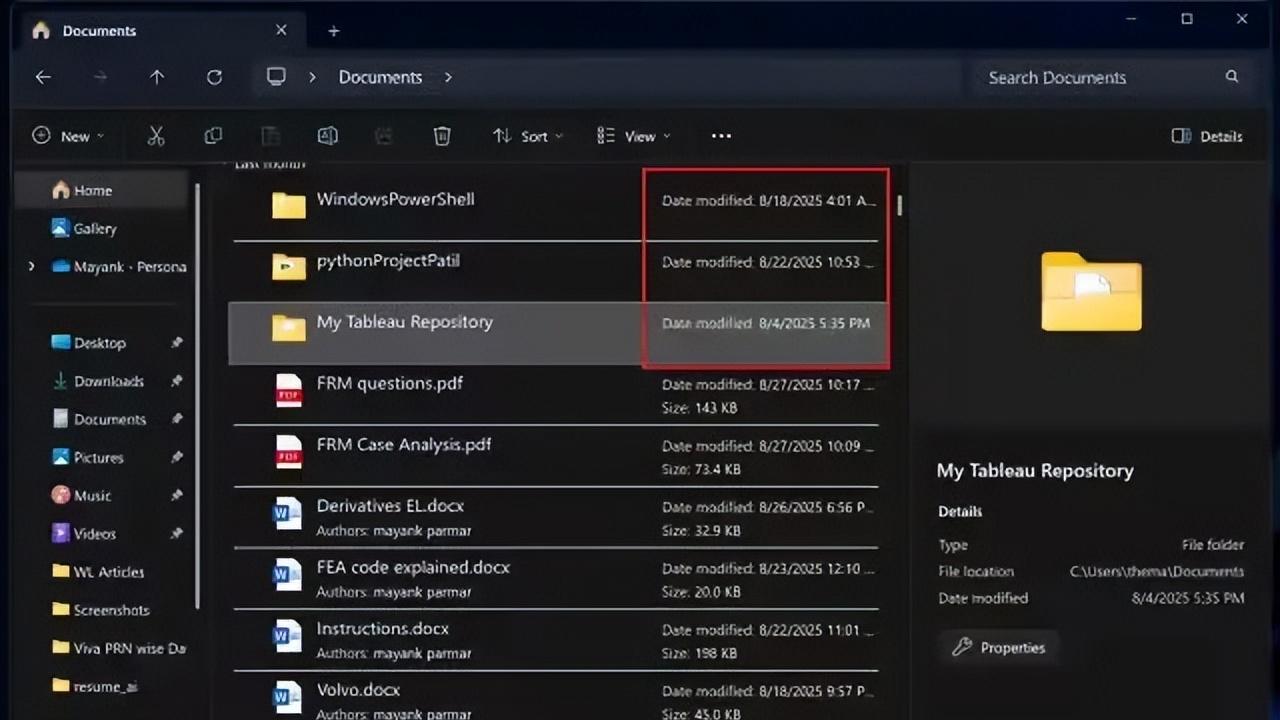Viewport: 1280px width, 720px height.
Task: Open a new tab with plus button
Action: click(x=334, y=31)
